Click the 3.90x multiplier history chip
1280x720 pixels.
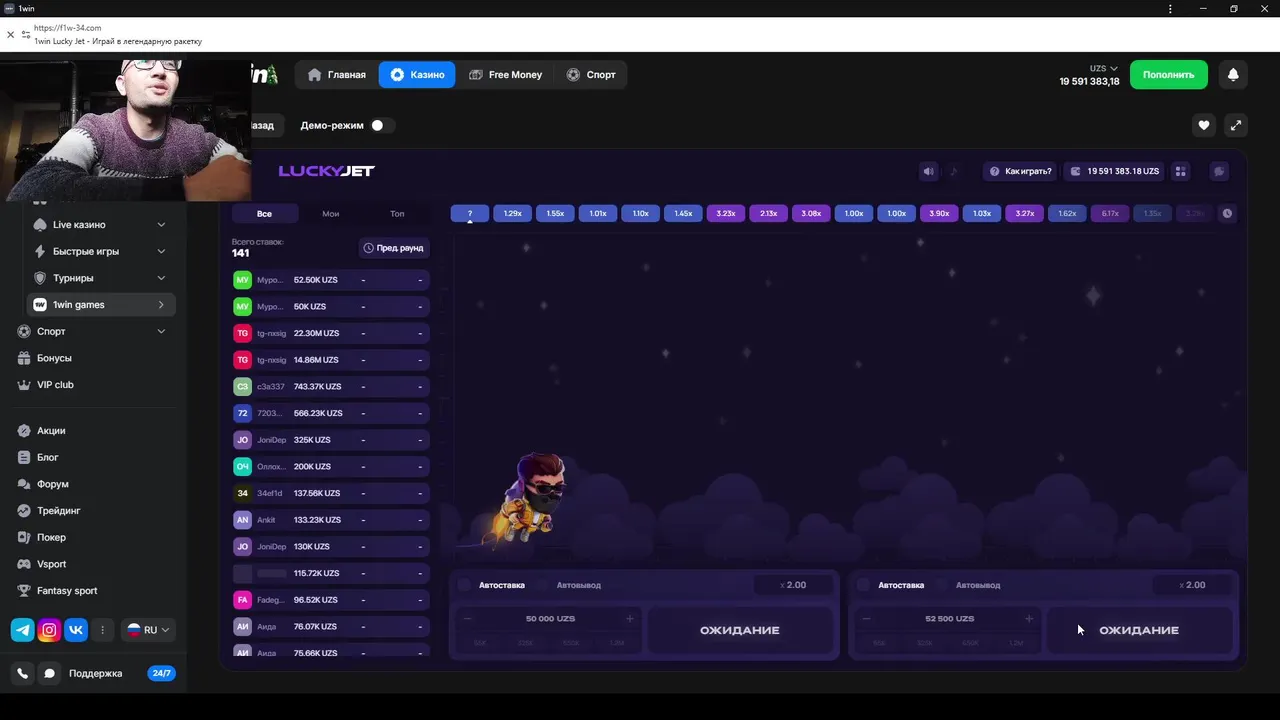coord(939,213)
